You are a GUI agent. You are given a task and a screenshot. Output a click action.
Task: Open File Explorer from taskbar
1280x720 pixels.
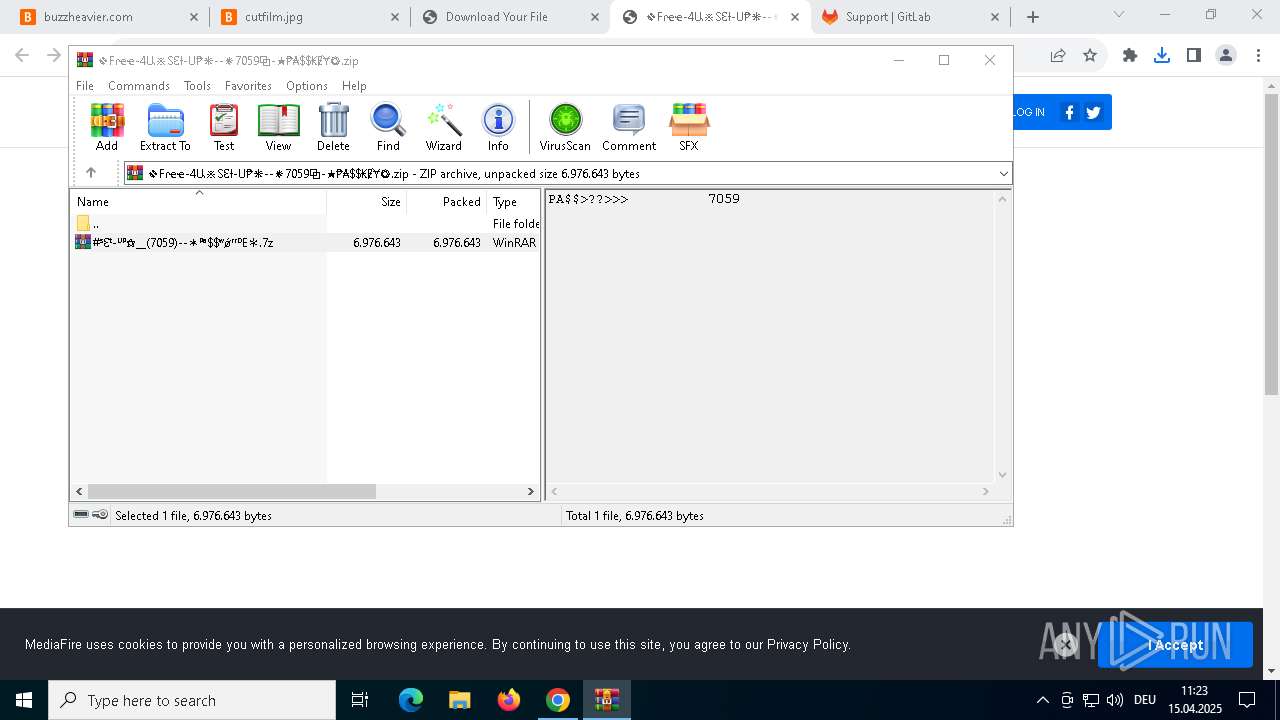click(x=459, y=700)
